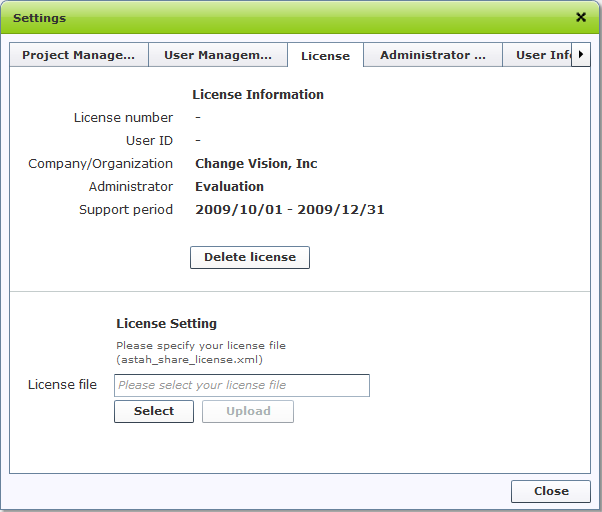Switch to the User Management tab
Viewport: 602px width, 512px height.
(218, 55)
